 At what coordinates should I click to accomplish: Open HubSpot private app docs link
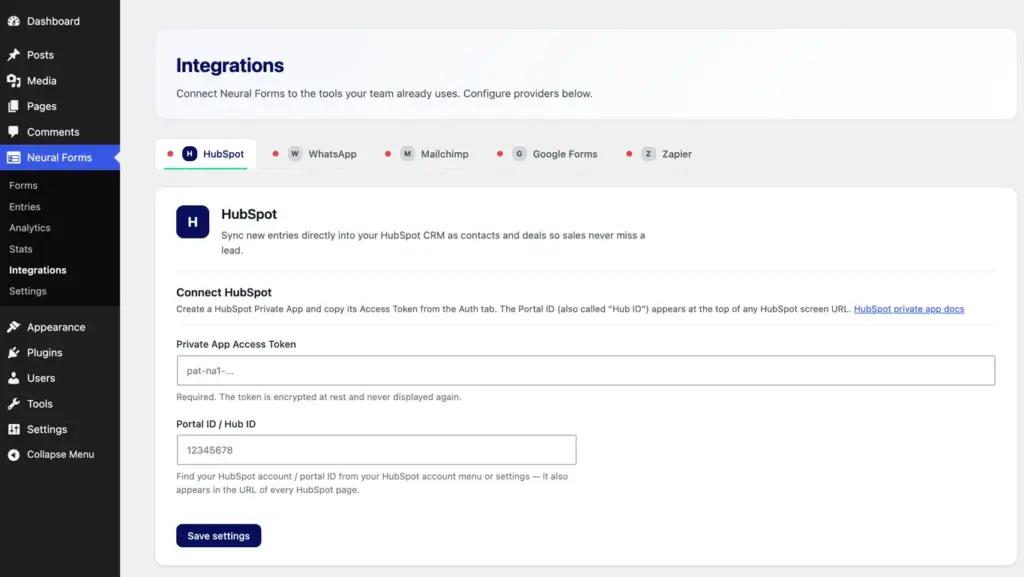908,309
